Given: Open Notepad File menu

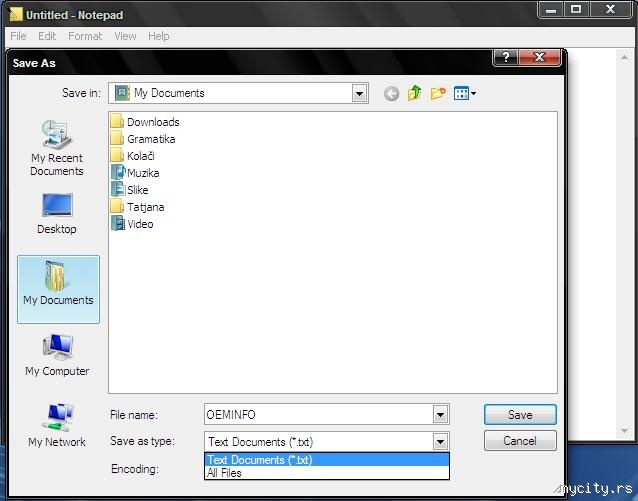Looking at the screenshot, I should point(18,36).
